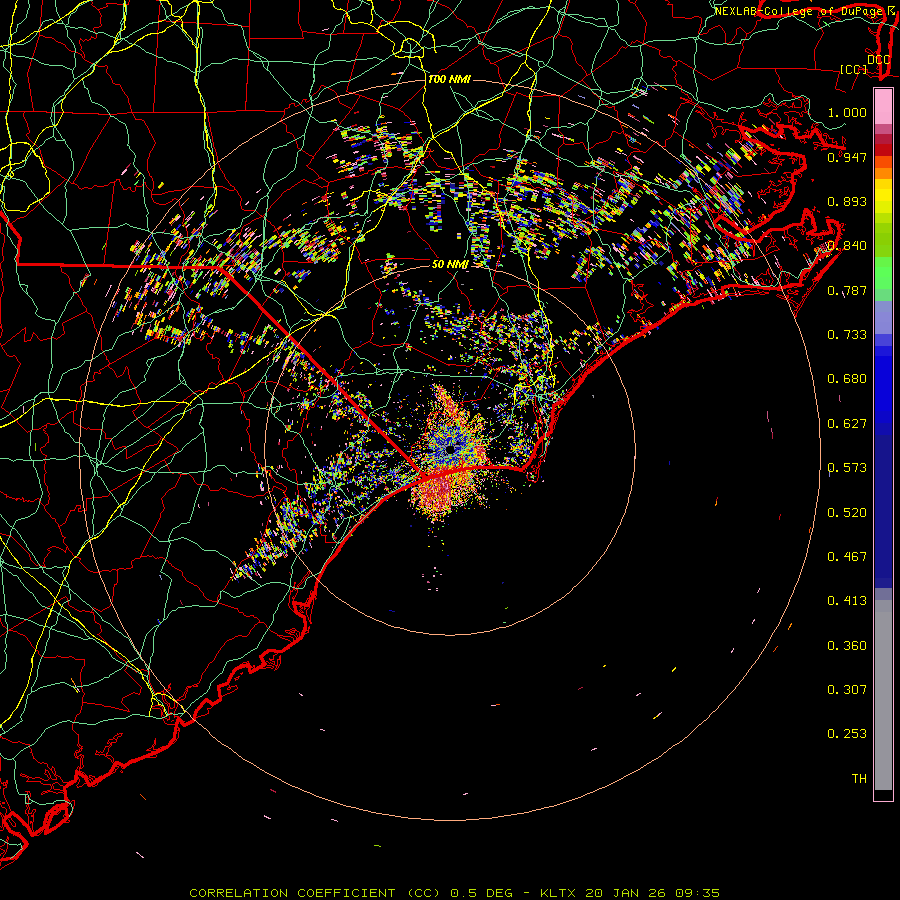This screenshot has width=900, height=900.
Task: Select the 0.307 scale value
Action: pos(847,689)
